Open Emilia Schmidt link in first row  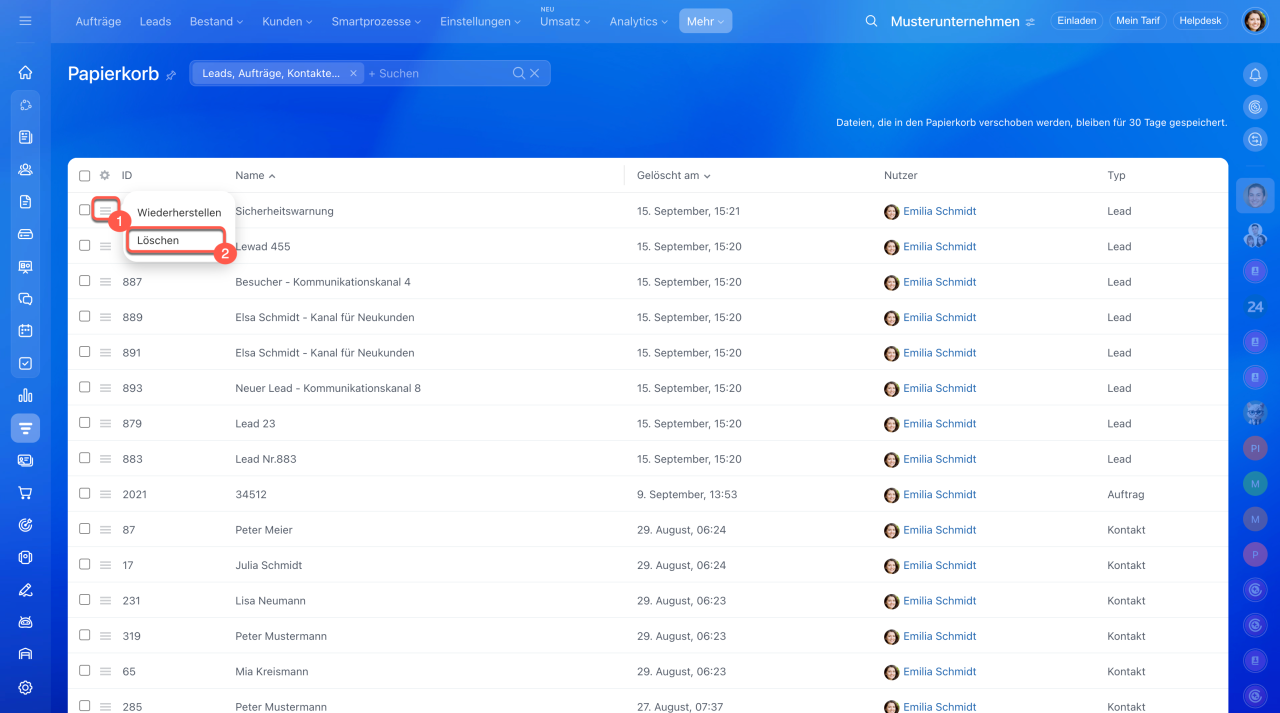pyautogui.click(x=939, y=211)
